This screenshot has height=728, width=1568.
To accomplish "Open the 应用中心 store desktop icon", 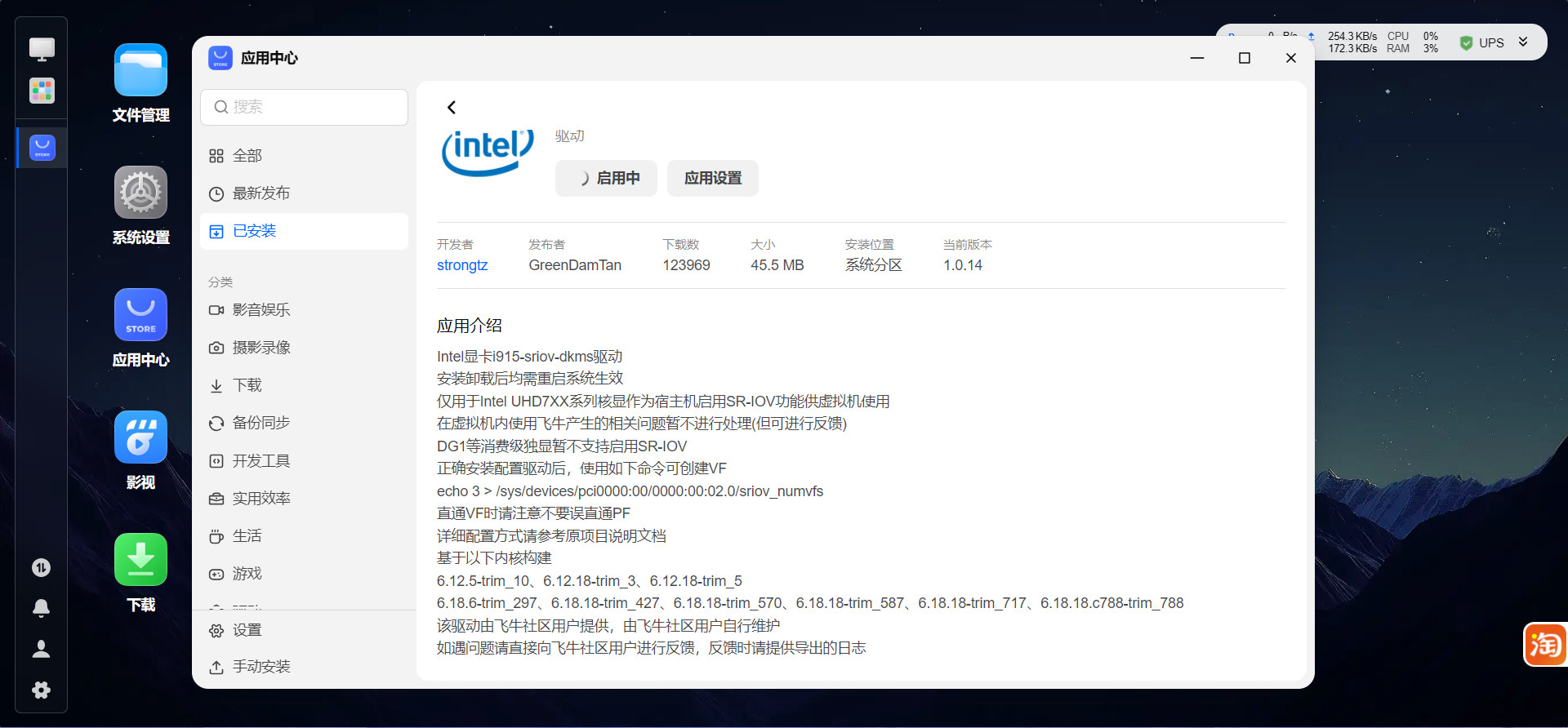I will point(140,315).
